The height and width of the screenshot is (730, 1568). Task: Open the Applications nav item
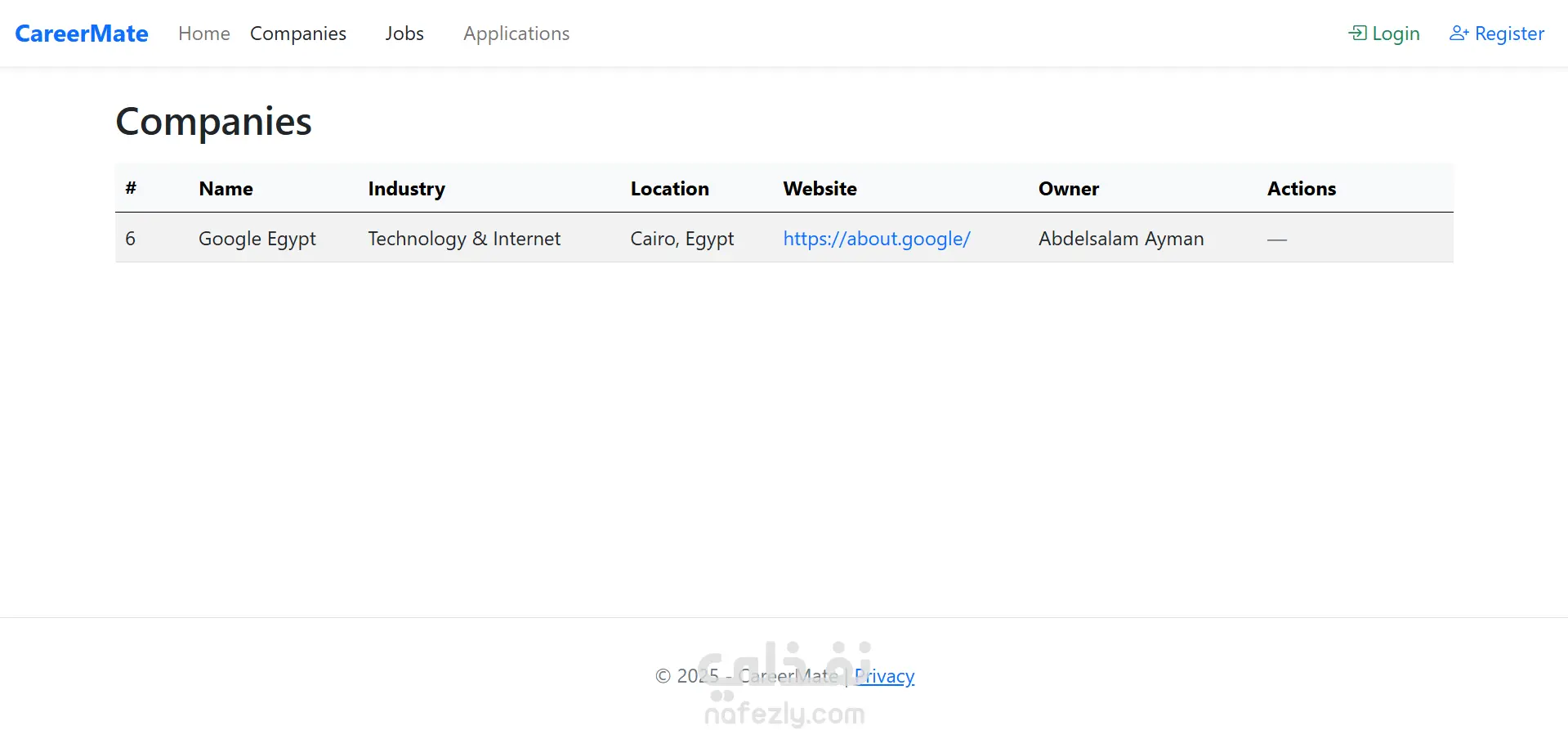[516, 34]
